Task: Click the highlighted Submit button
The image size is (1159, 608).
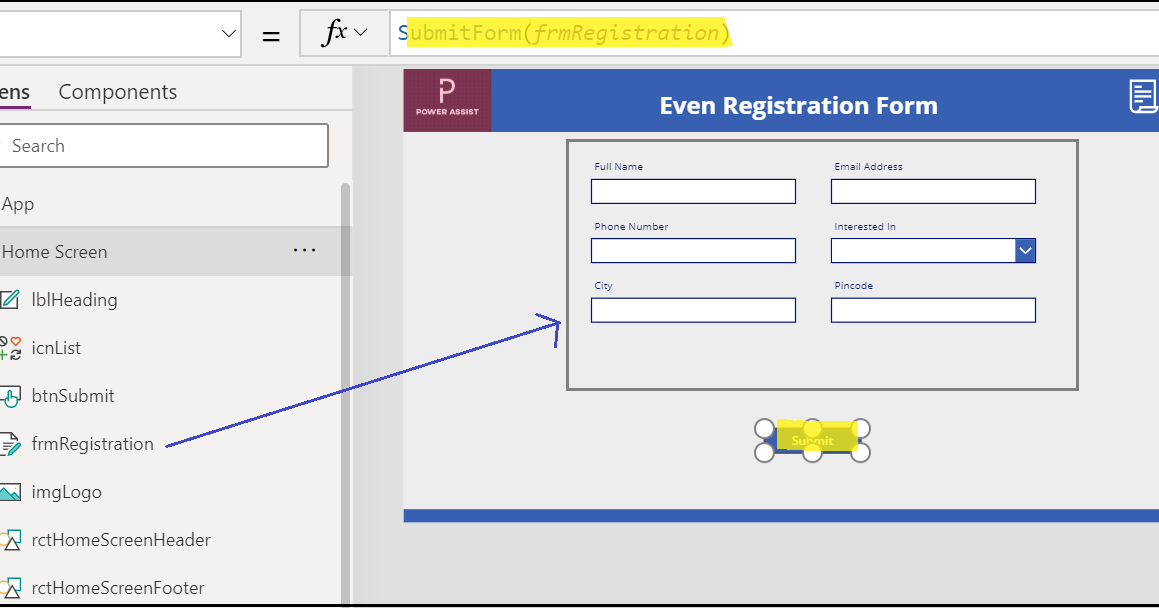Action: point(812,440)
